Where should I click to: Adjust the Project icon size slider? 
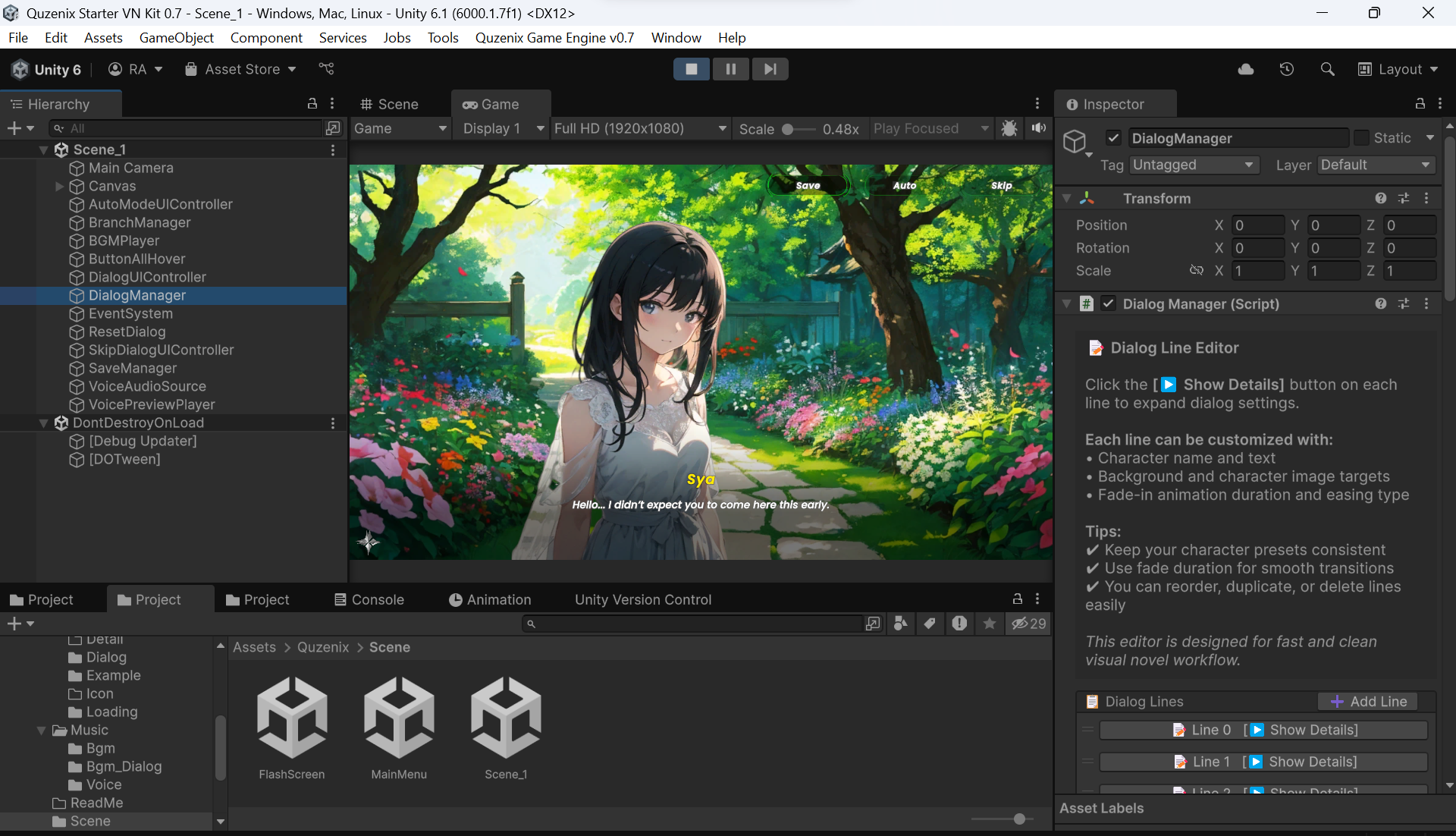tap(1003, 819)
